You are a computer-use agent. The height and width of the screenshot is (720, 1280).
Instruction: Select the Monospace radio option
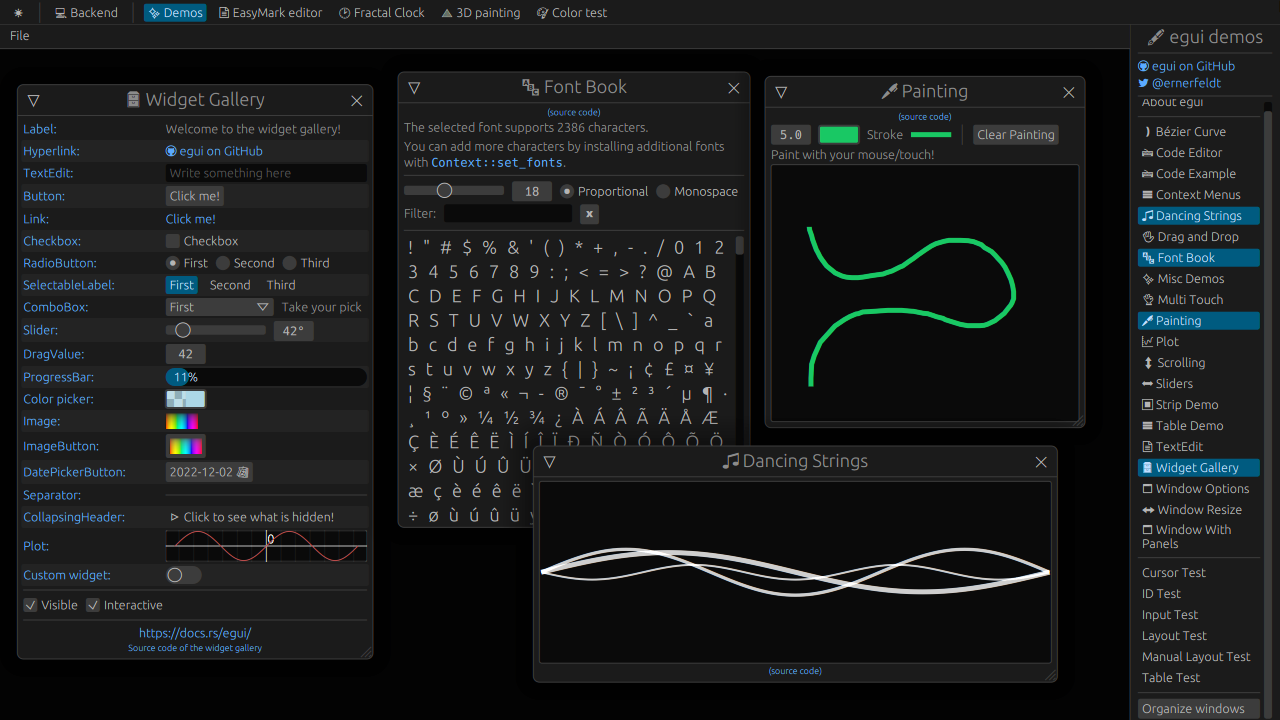(x=663, y=192)
